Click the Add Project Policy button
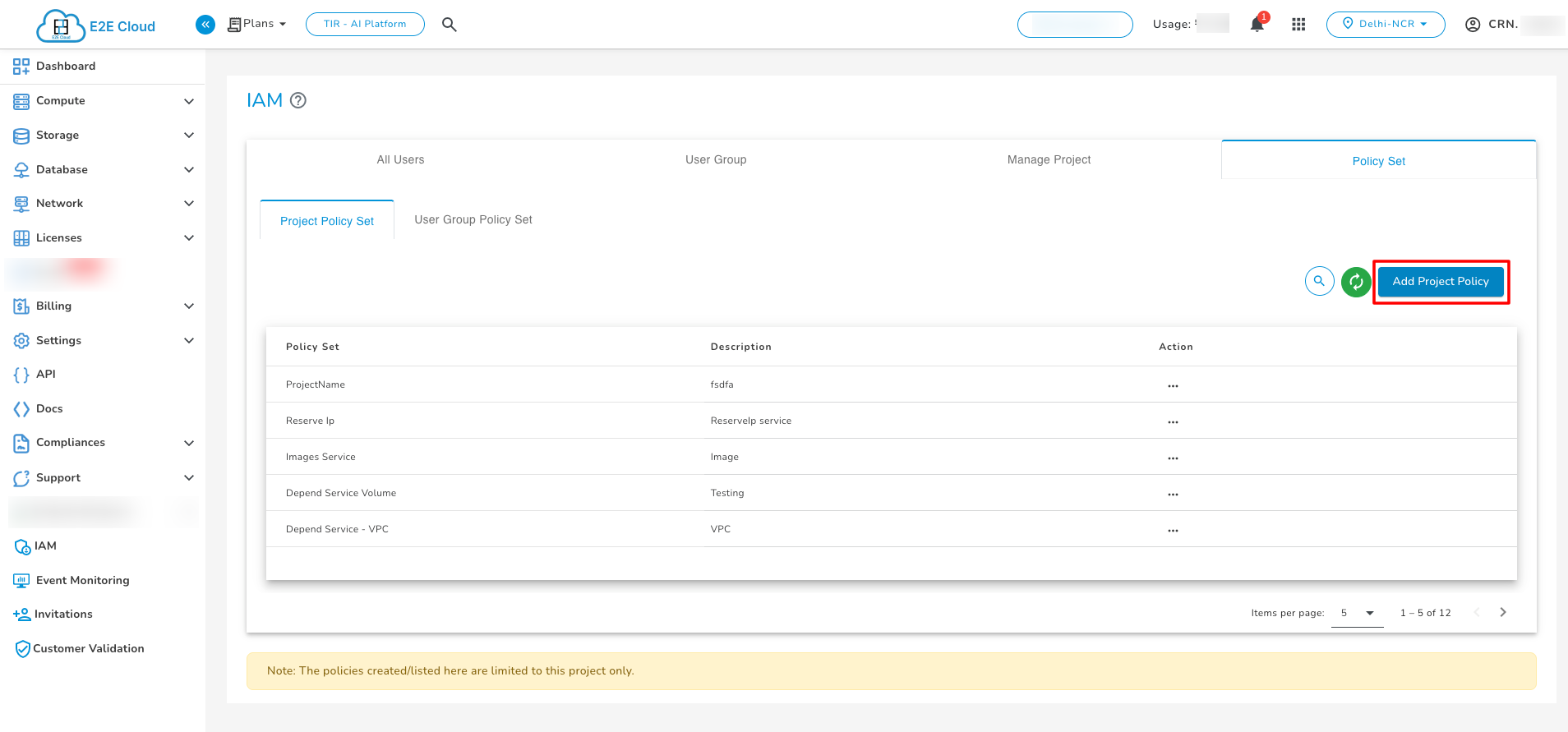1568x732 pixels. [1441, 282]
